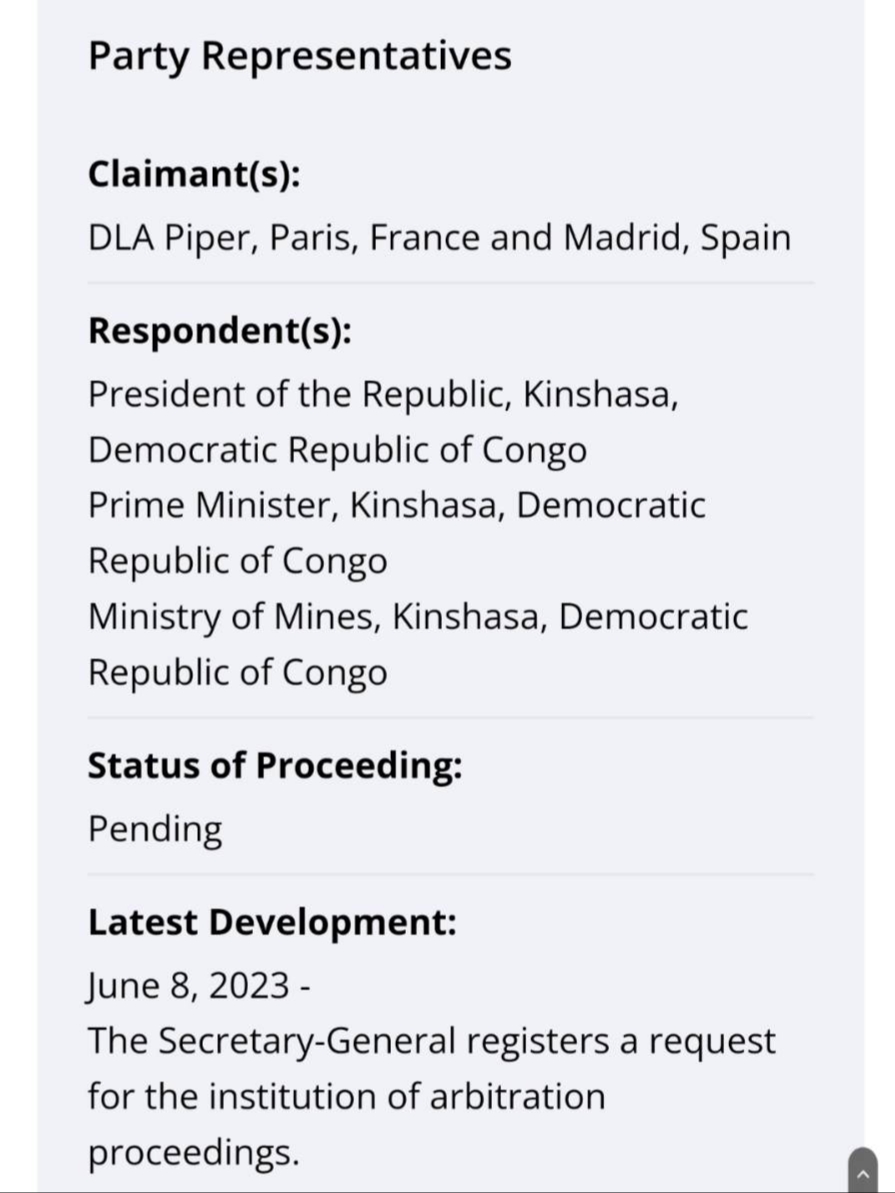Select the Respondent(s) label
The image size is (895, 1193).
tap(220, 331)
